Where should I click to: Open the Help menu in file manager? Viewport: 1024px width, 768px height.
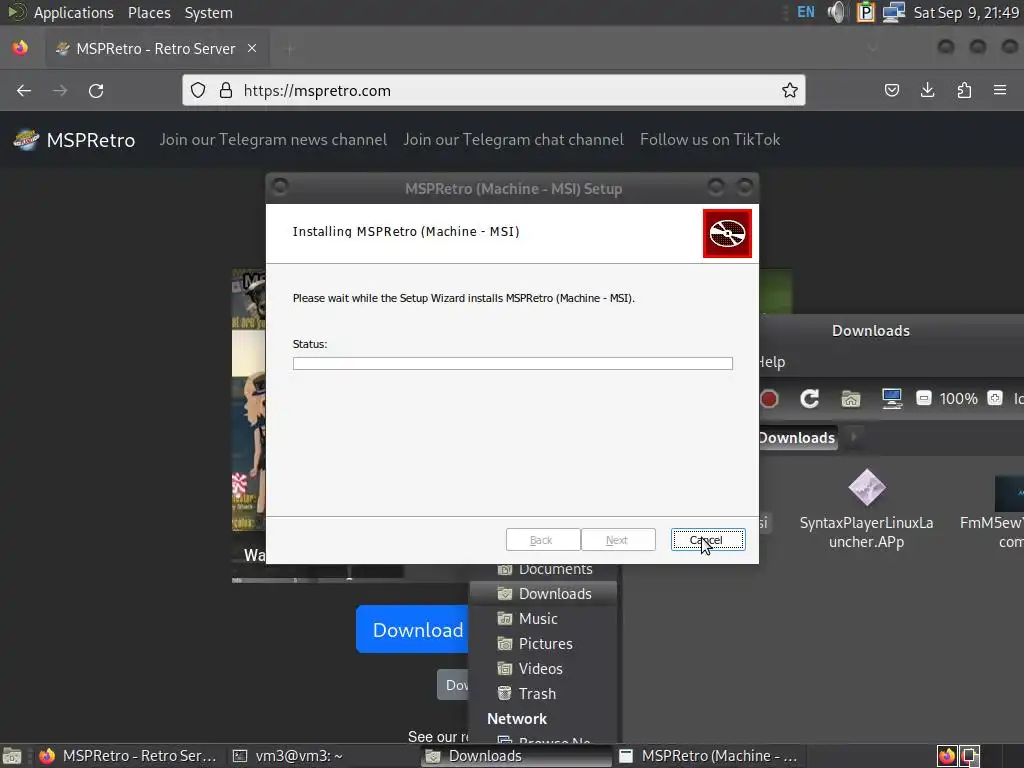click(771, 362)
